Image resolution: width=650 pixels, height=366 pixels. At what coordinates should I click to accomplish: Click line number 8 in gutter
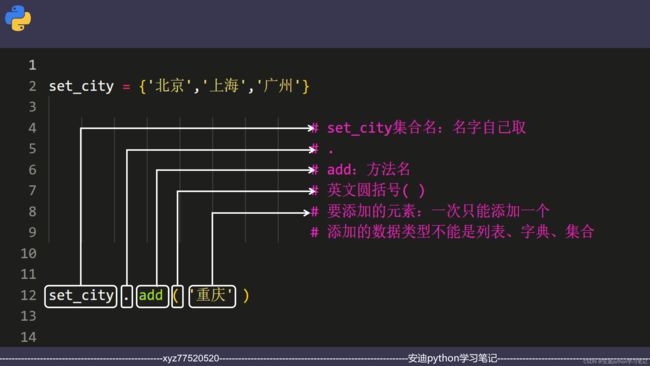tap(32, 211)
